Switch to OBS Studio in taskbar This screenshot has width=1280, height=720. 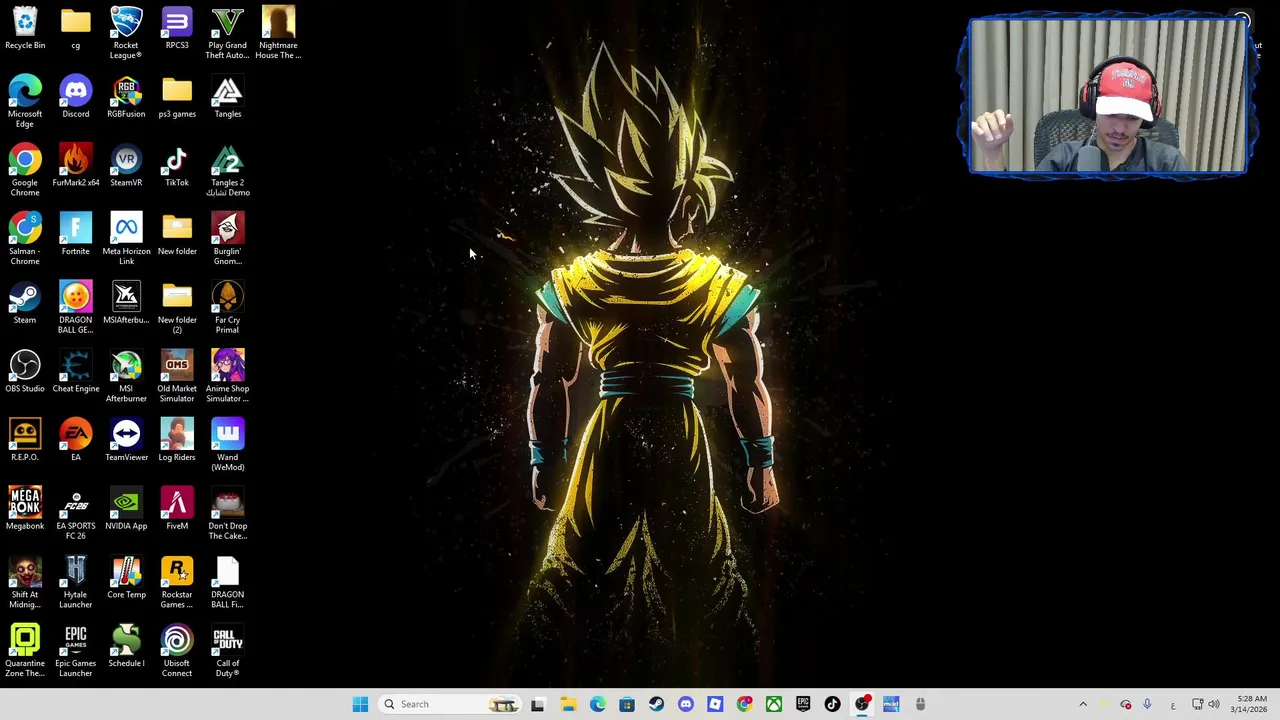coord(862,704)
